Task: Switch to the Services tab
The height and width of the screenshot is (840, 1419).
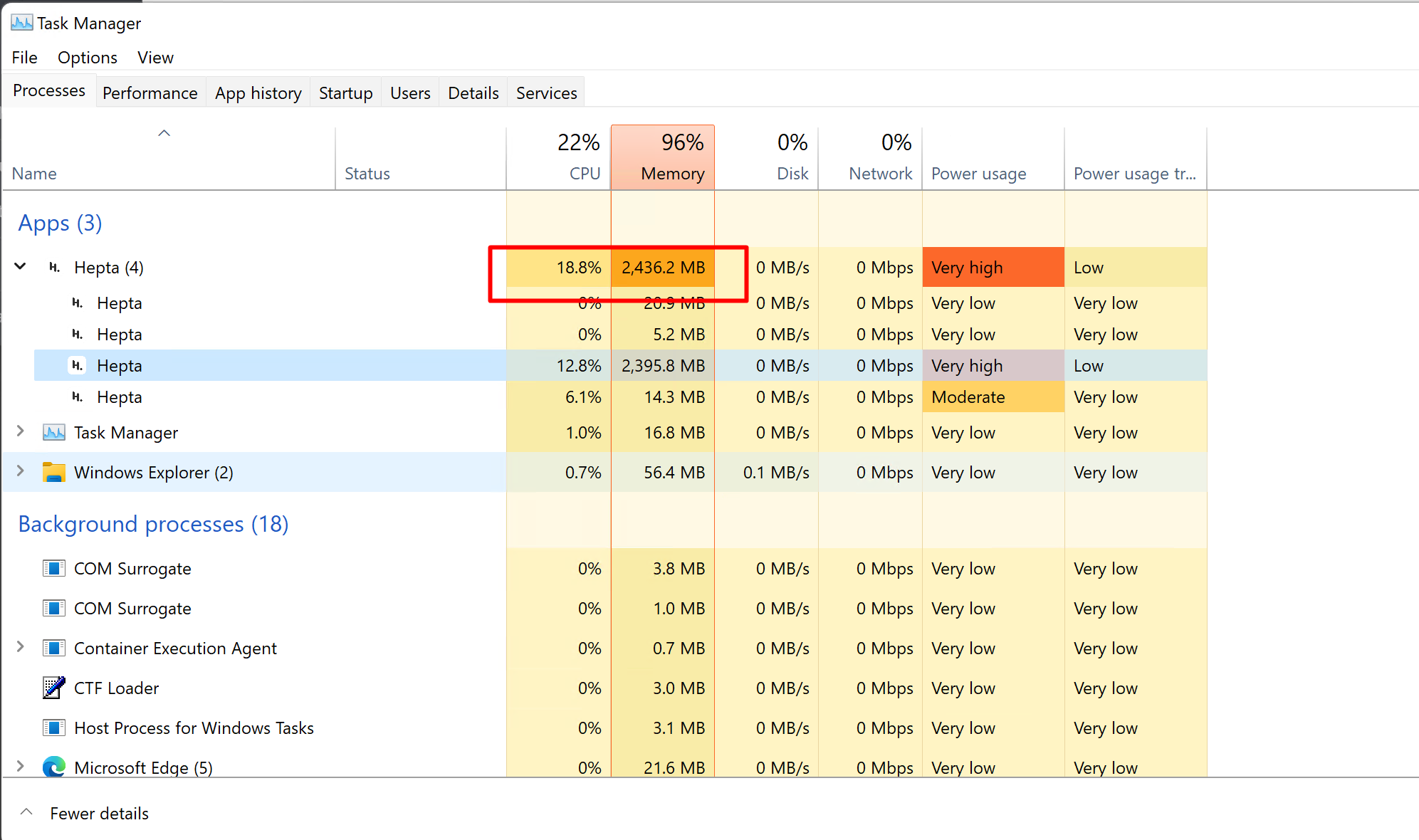Action: pos(547,93)
